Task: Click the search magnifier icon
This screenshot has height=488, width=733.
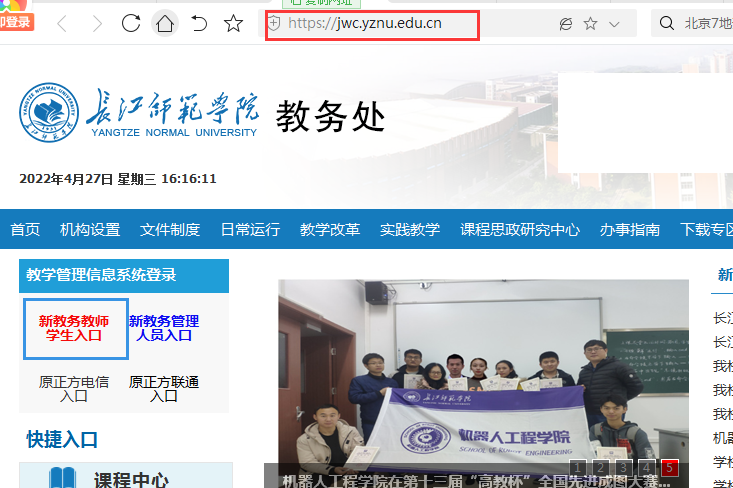Action: pos(667,23)
